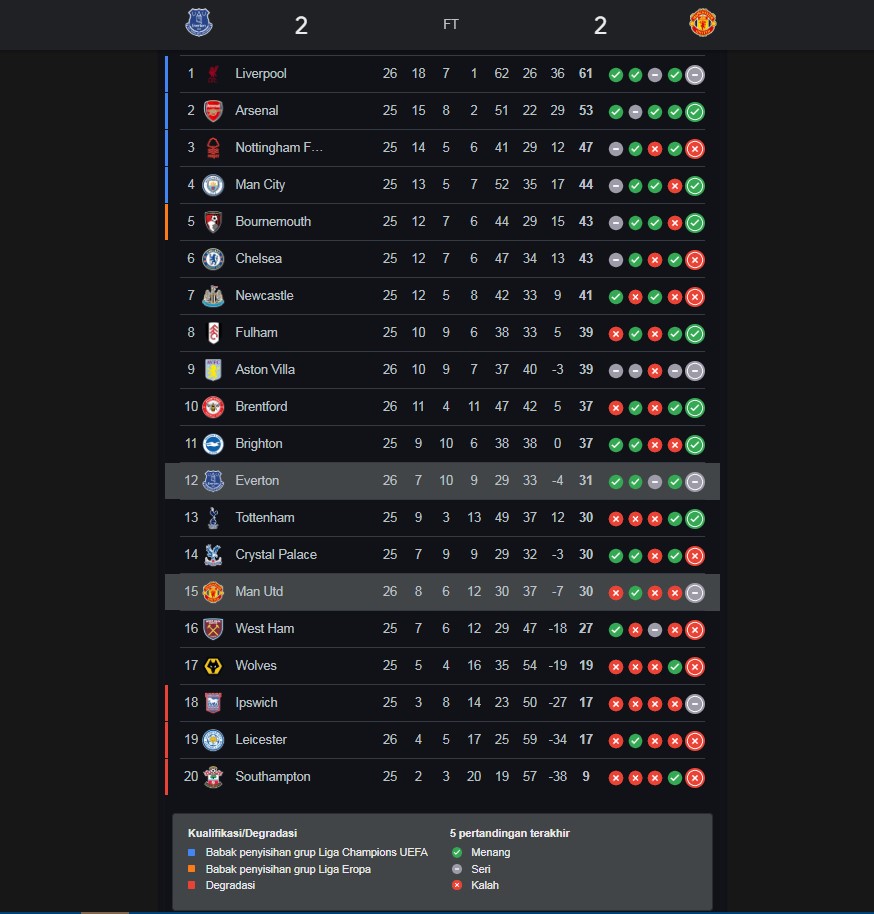Click Newcastle's latest loss indicator
Image resolution: width=874 pixels, height=914 pixels.
click(695, 296)
